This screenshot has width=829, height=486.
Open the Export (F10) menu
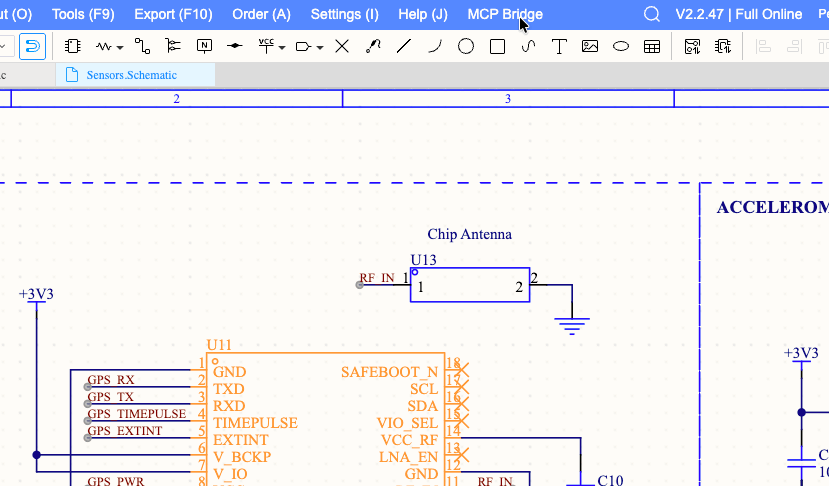pyautogui.click(x=173, y=14)
